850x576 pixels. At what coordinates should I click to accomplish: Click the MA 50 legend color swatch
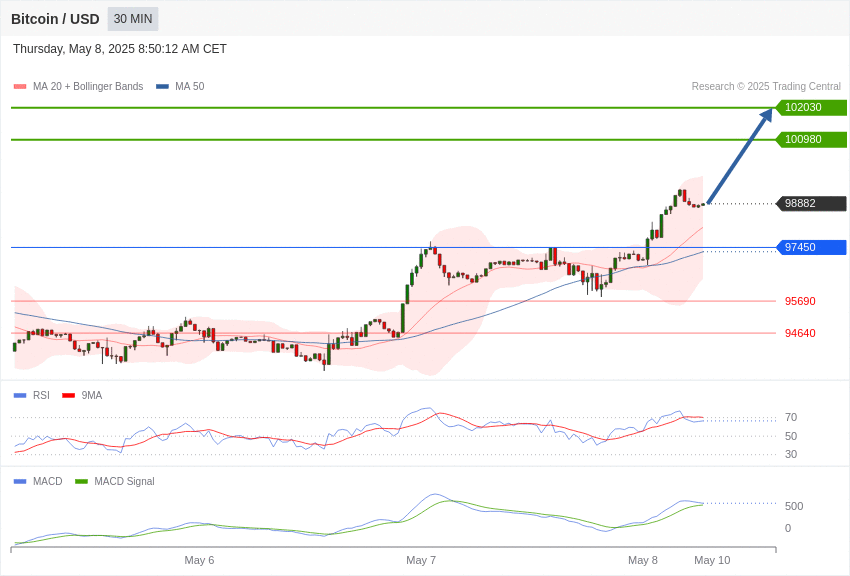(x=162, y=87)
